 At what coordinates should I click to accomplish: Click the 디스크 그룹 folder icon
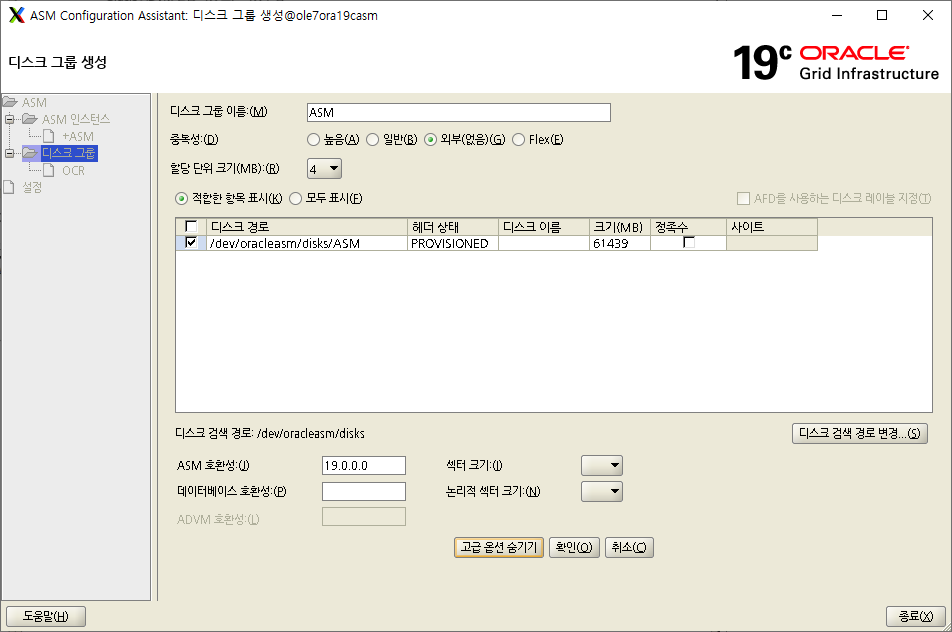[30, 153]
